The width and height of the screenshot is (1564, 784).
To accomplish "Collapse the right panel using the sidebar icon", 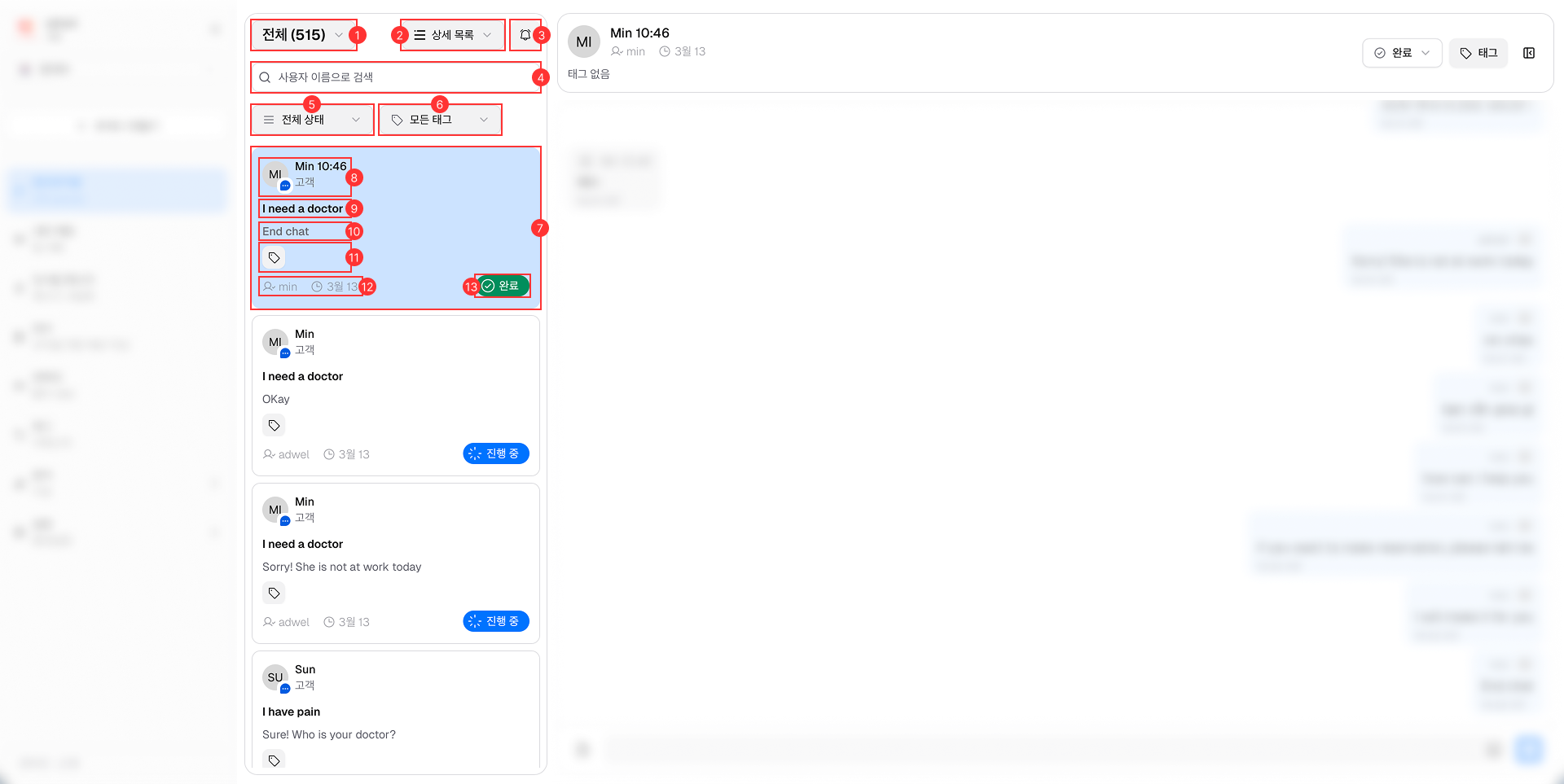I will [1530, 53].
